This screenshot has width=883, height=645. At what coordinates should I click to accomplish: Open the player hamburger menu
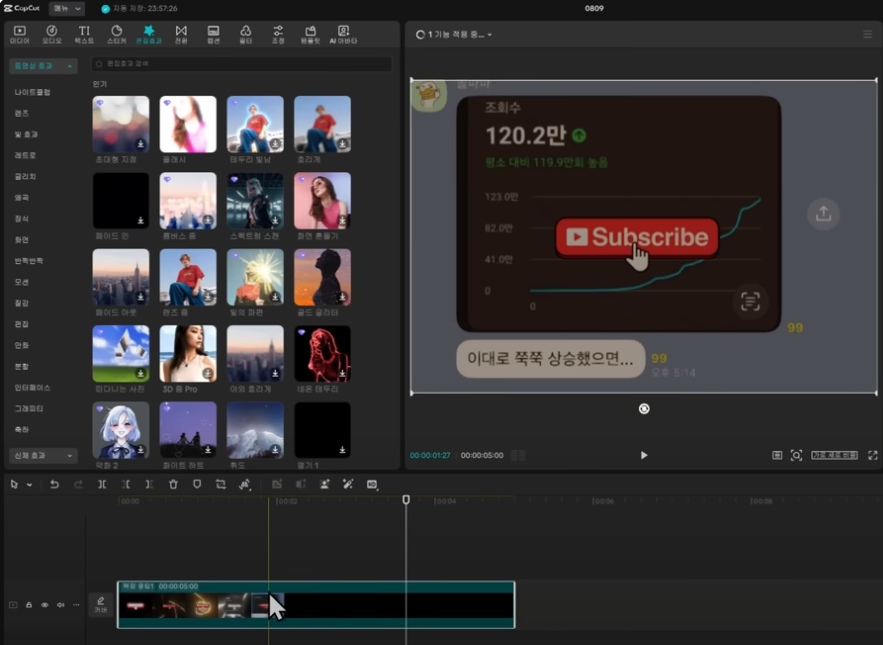(x=867, y=34)
